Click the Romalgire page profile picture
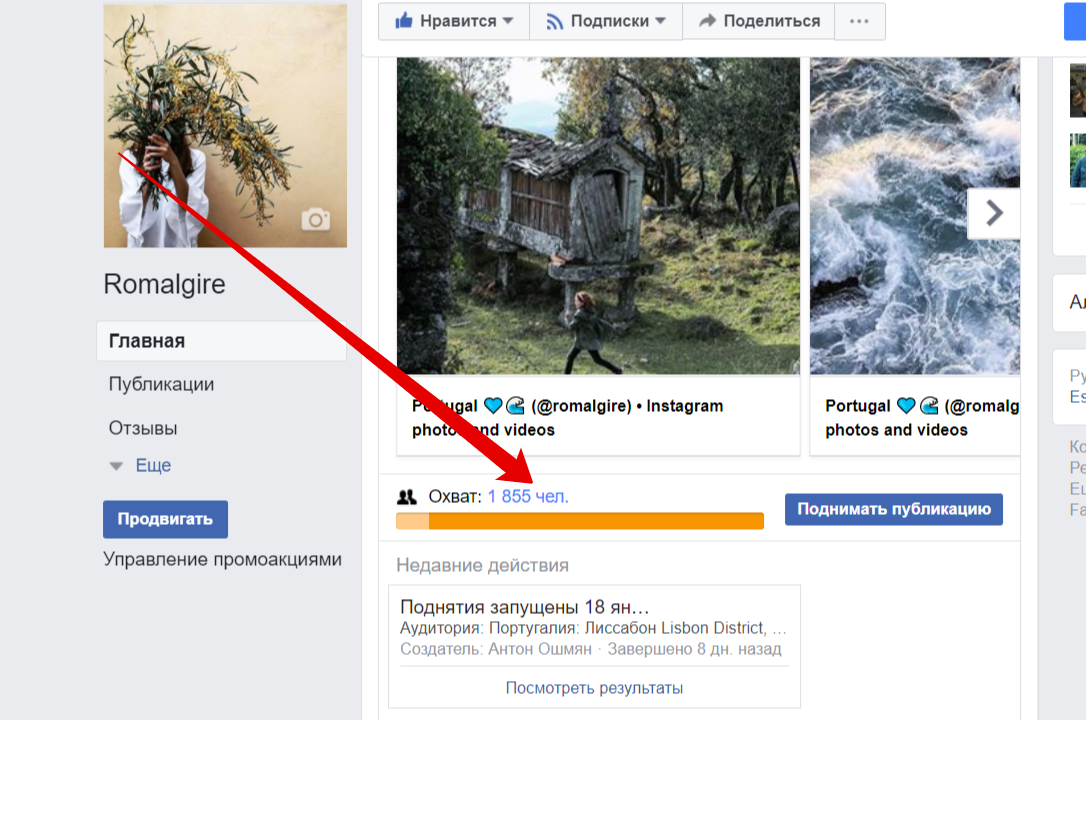Image resolution: width=1086 pixels, height=836 pixels. pyautogui.click(x=225, y=125)
